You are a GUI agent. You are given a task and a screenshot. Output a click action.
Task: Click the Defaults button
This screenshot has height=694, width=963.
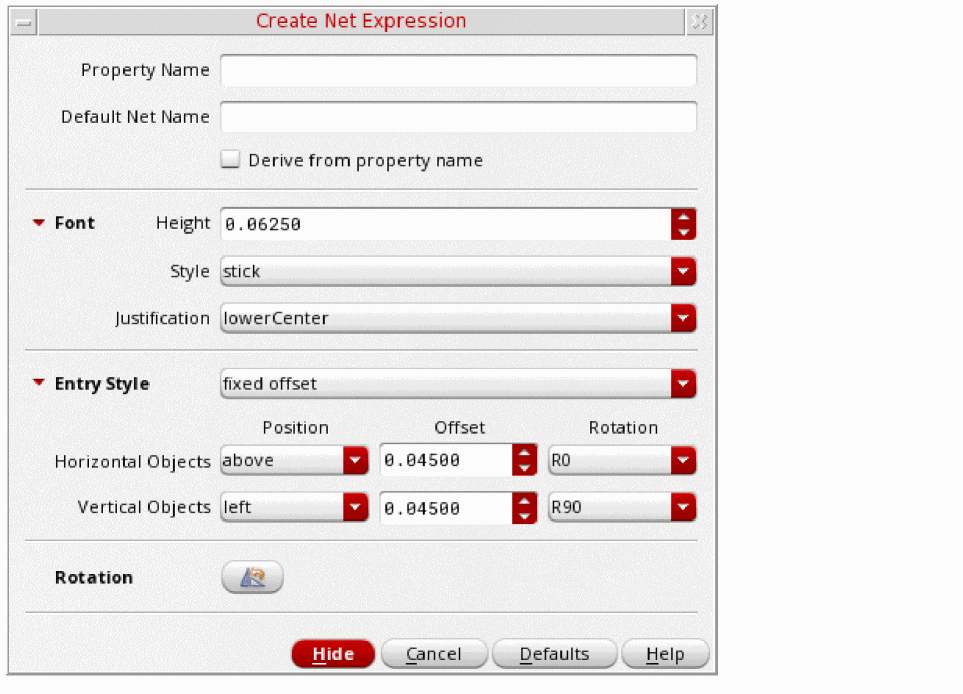coord(555,653)
